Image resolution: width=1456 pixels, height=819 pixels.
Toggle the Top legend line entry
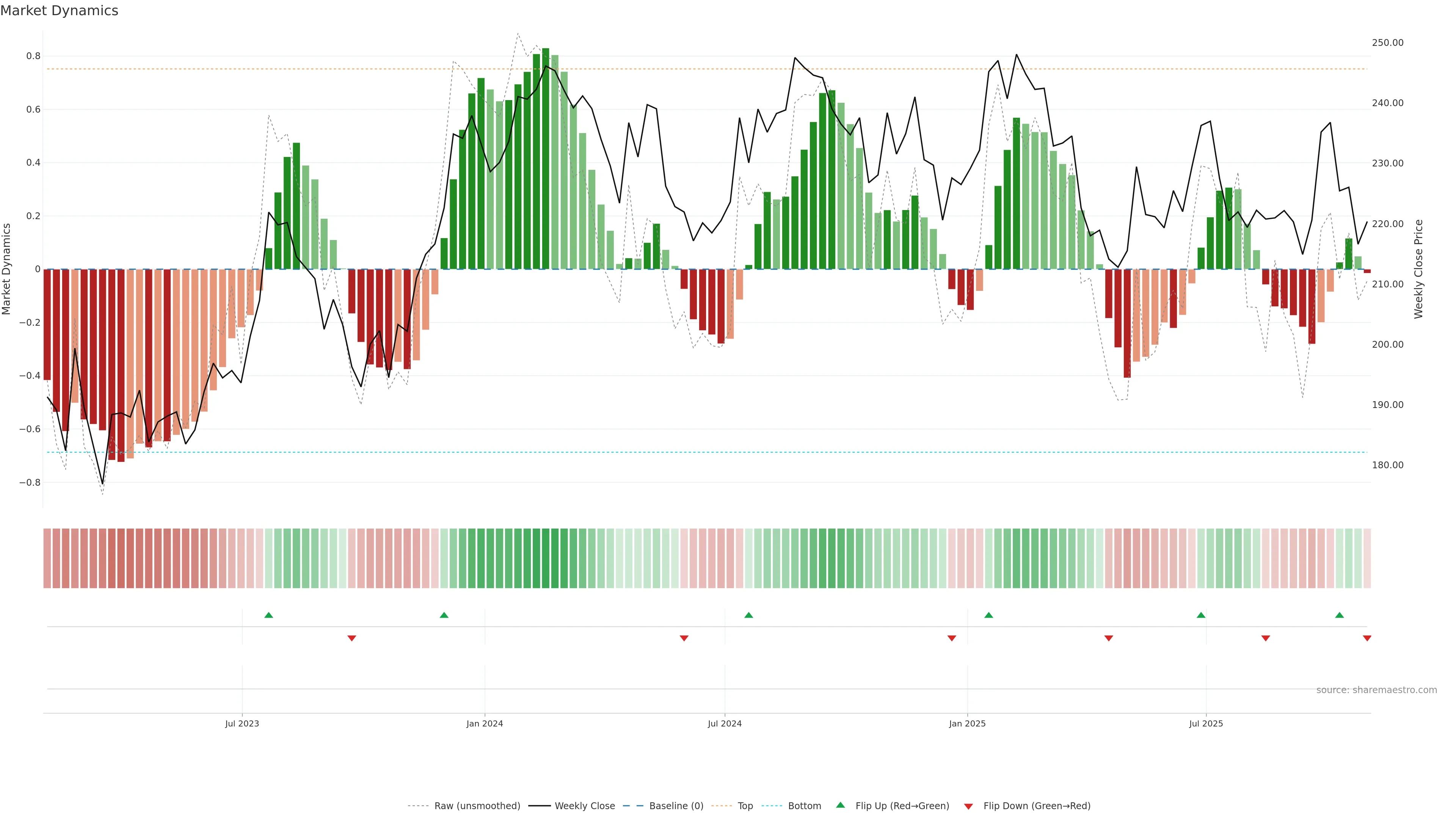pyautogui.click(x=745, y=806)
